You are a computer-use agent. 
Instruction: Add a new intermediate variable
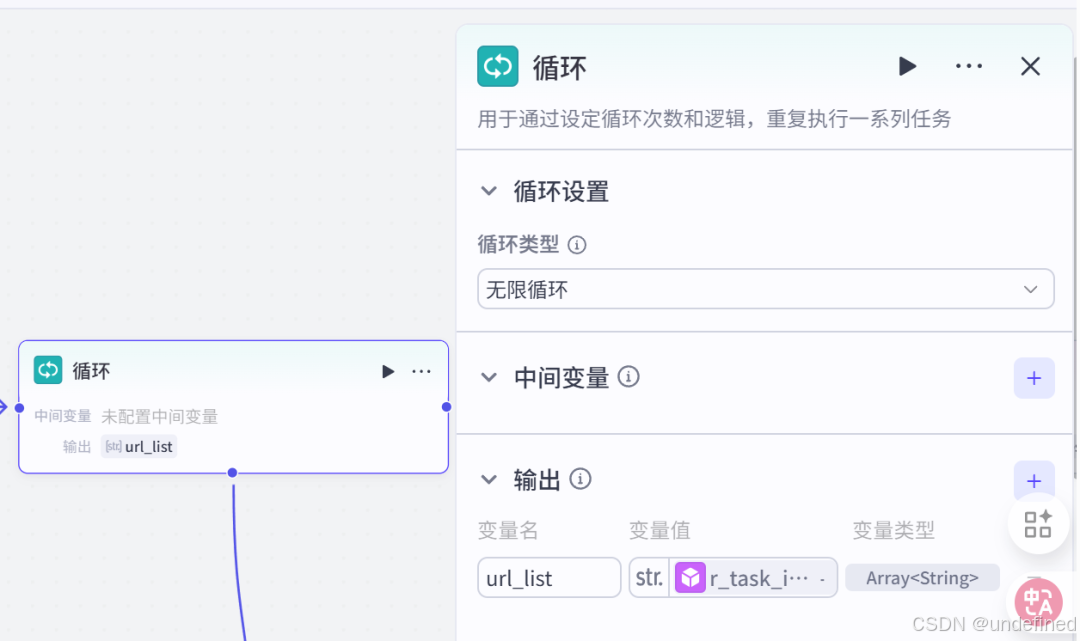click(1033, 378)
